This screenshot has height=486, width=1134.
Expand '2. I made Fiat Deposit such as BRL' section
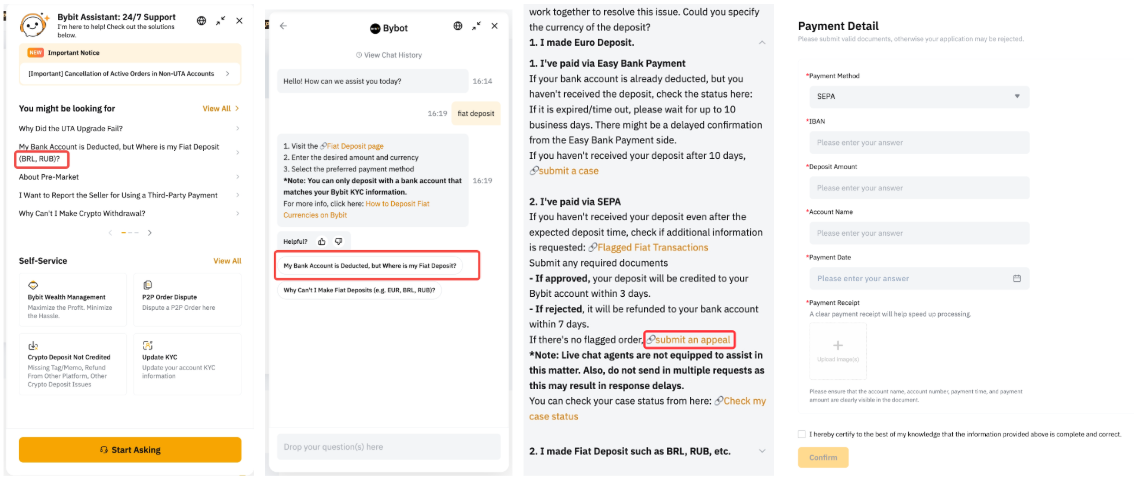(760, 451)
